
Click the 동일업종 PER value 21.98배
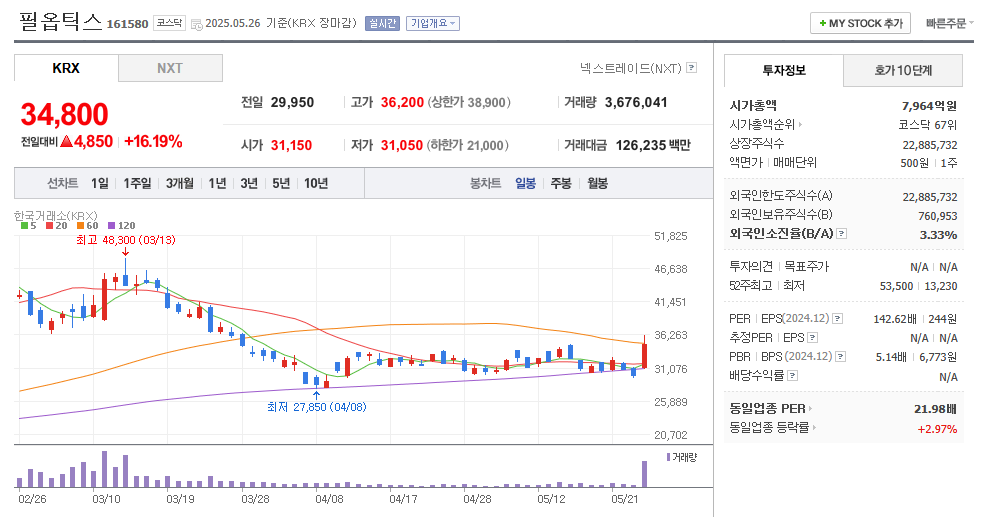coord(935,409)
